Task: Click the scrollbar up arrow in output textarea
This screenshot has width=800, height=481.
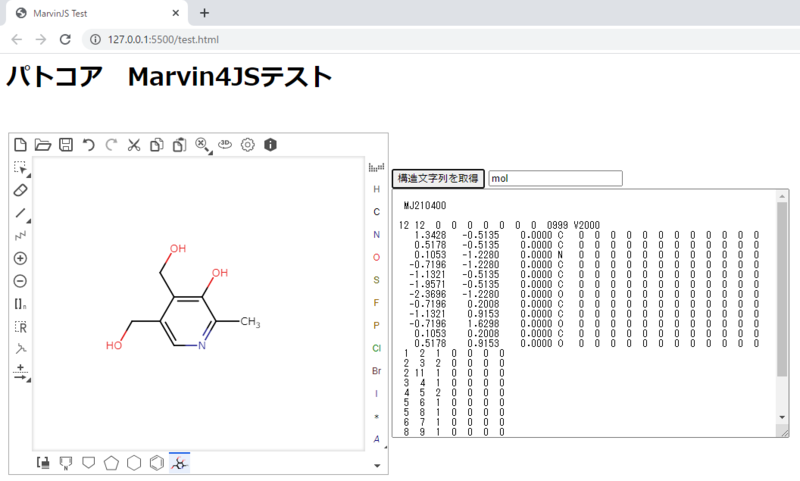Action: point(782,196)
